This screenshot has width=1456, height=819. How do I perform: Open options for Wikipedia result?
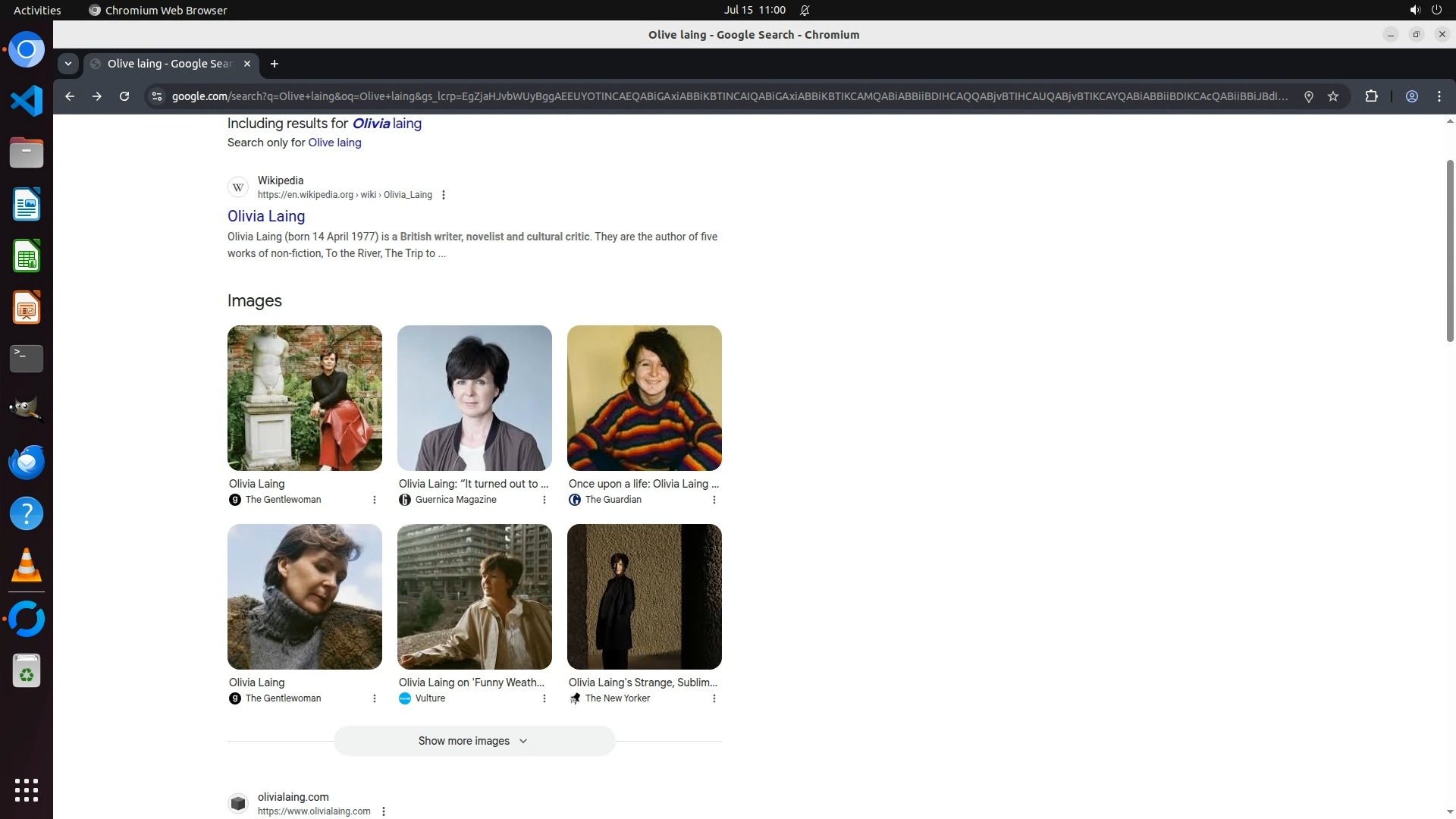coord(444,195)
